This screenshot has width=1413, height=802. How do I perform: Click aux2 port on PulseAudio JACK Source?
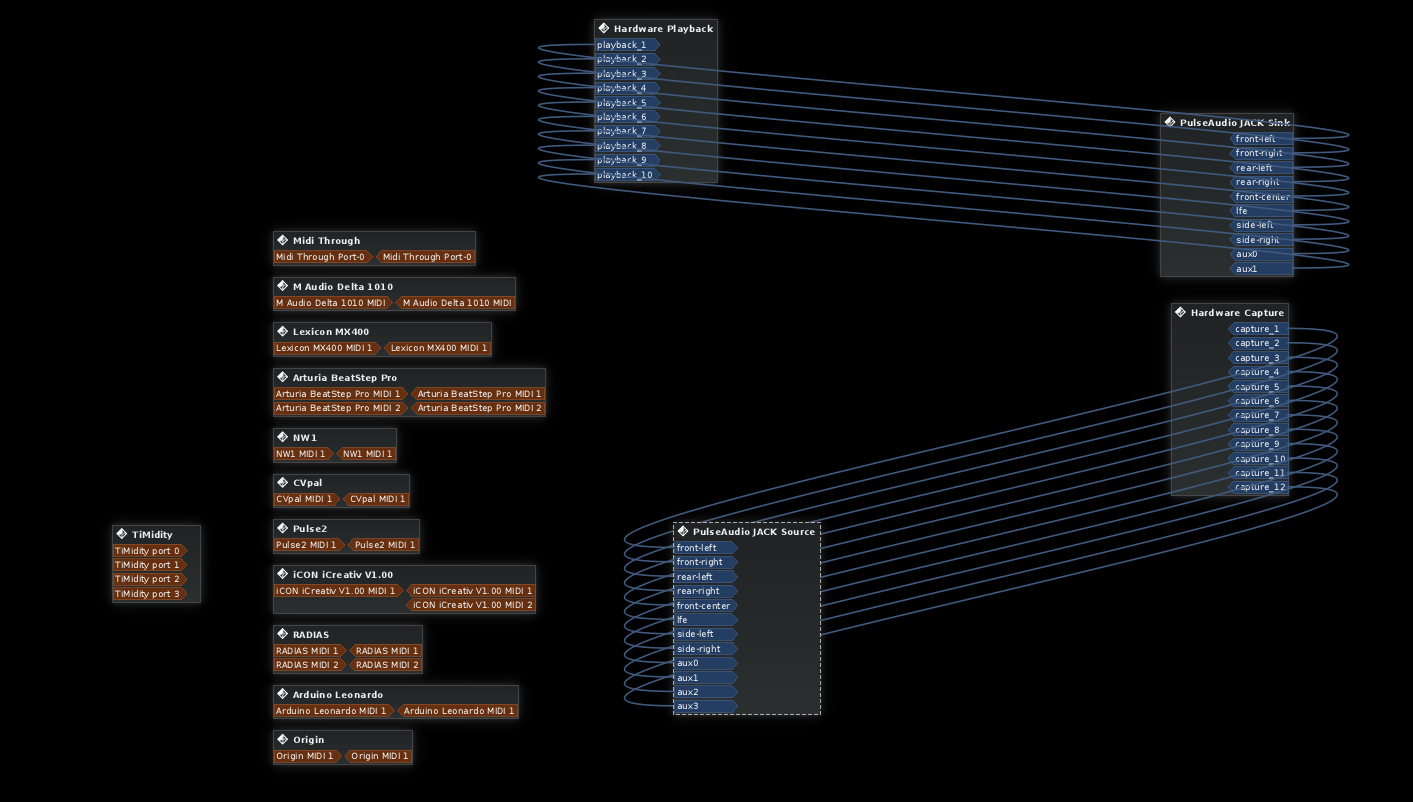tap(706, 692)
